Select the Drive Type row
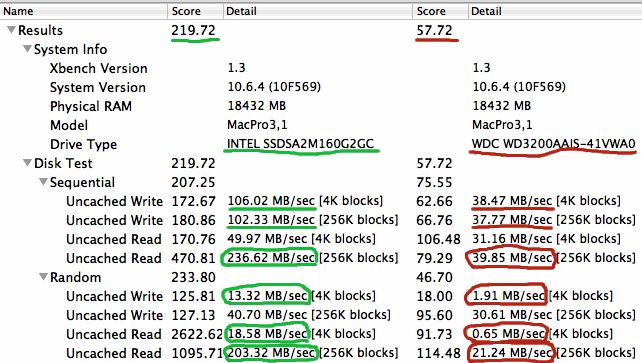Screen dimensions: 642x363 click(321, 144)
